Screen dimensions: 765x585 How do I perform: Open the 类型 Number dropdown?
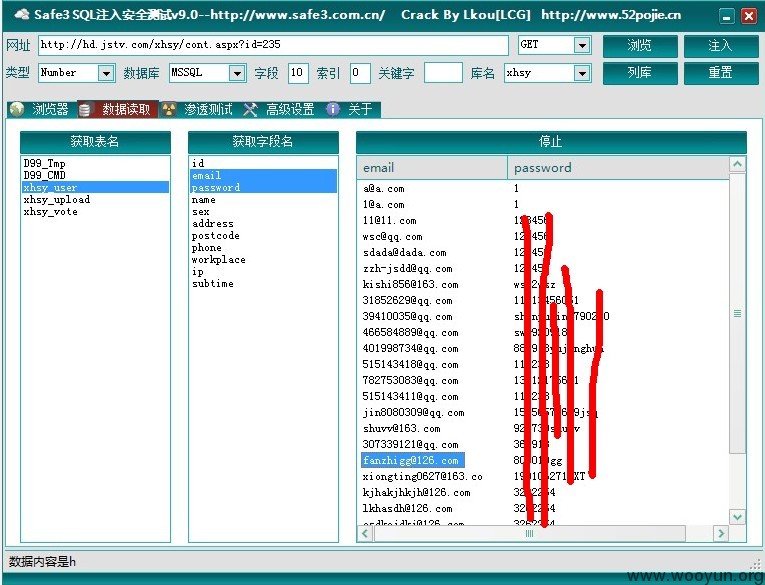tap(106, 73)
